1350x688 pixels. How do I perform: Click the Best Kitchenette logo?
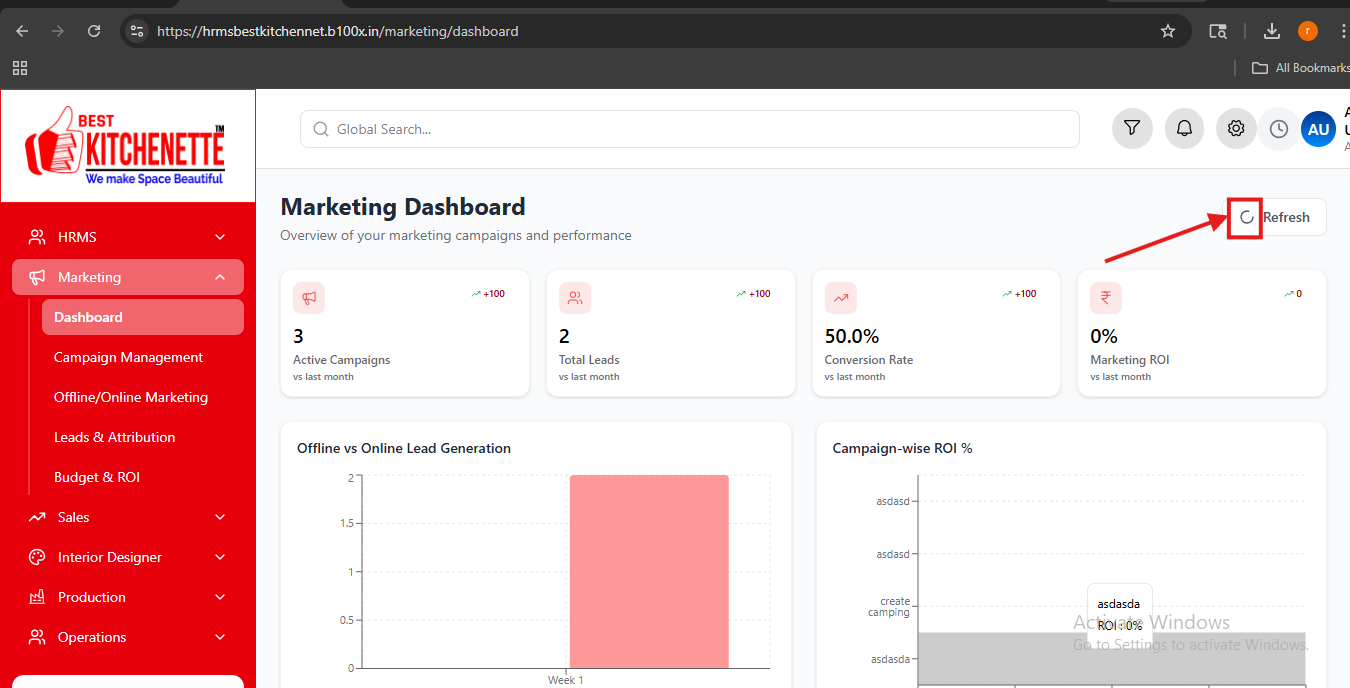127,146
